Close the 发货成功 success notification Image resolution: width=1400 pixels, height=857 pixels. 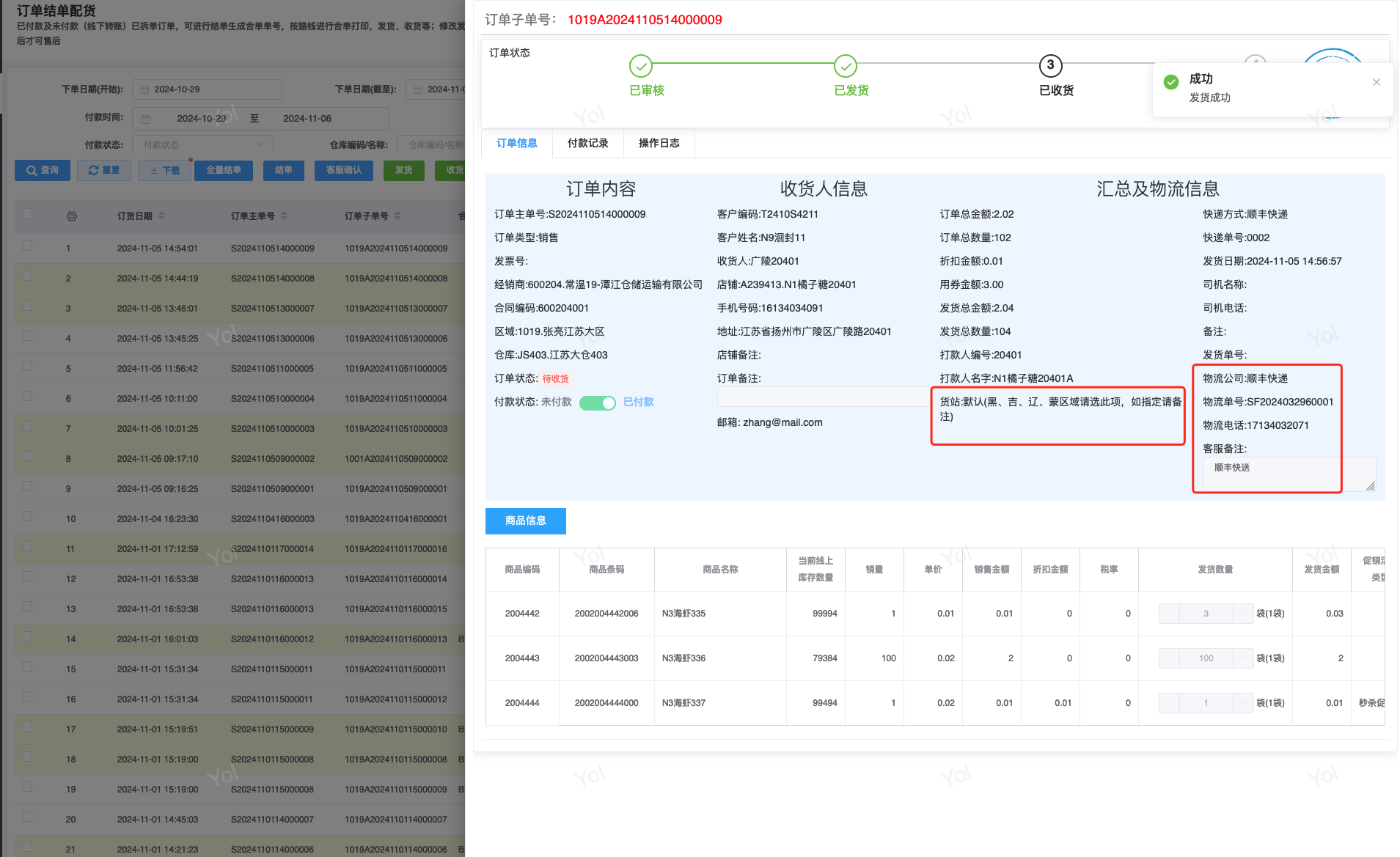click(x=1376, y=82)
